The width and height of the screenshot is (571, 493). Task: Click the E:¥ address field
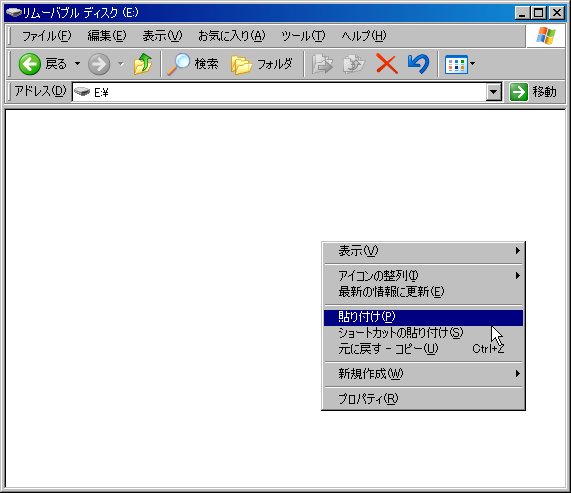click(x=279, y=92)
